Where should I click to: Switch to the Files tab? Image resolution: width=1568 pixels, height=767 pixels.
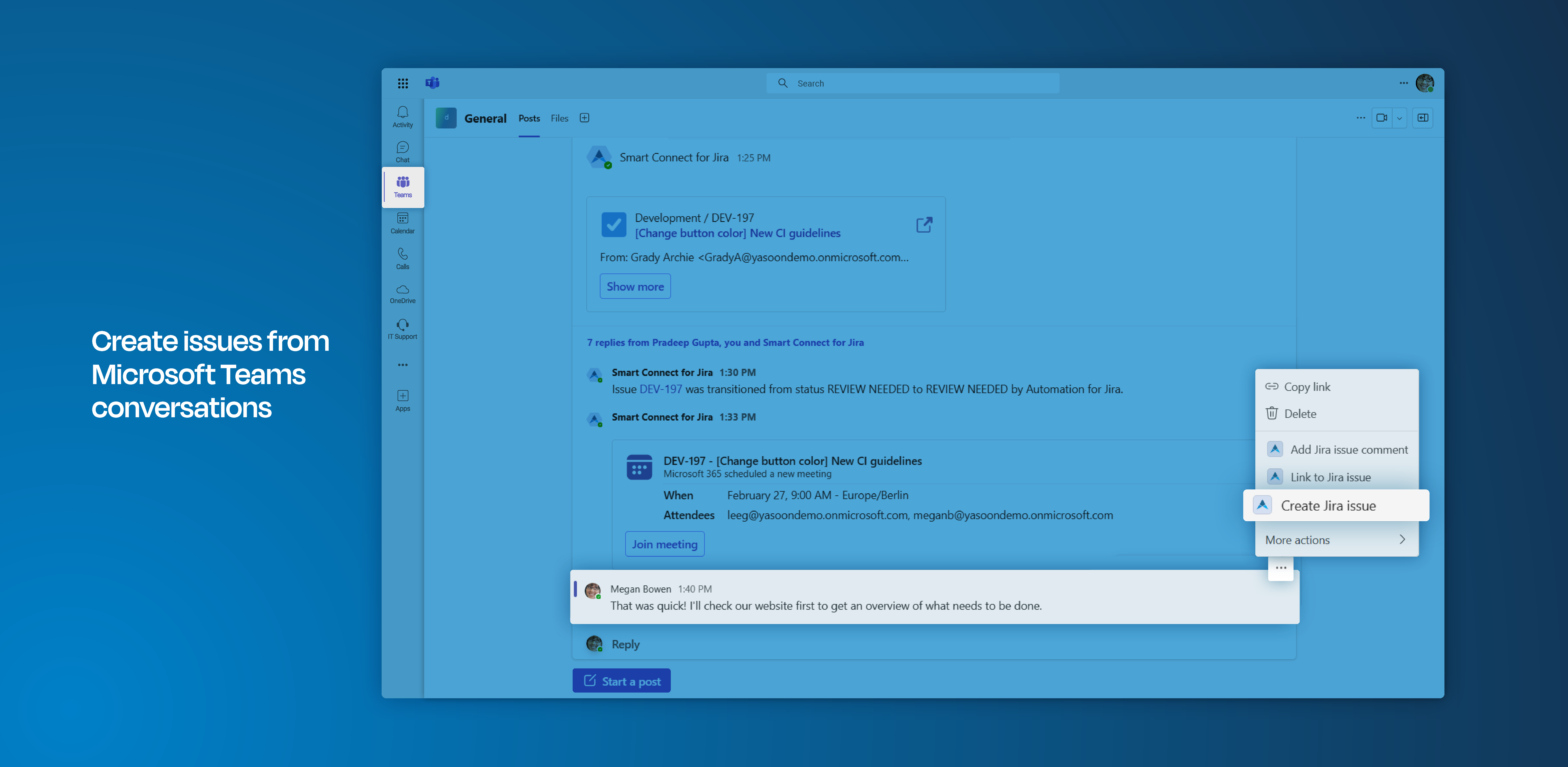559,118
